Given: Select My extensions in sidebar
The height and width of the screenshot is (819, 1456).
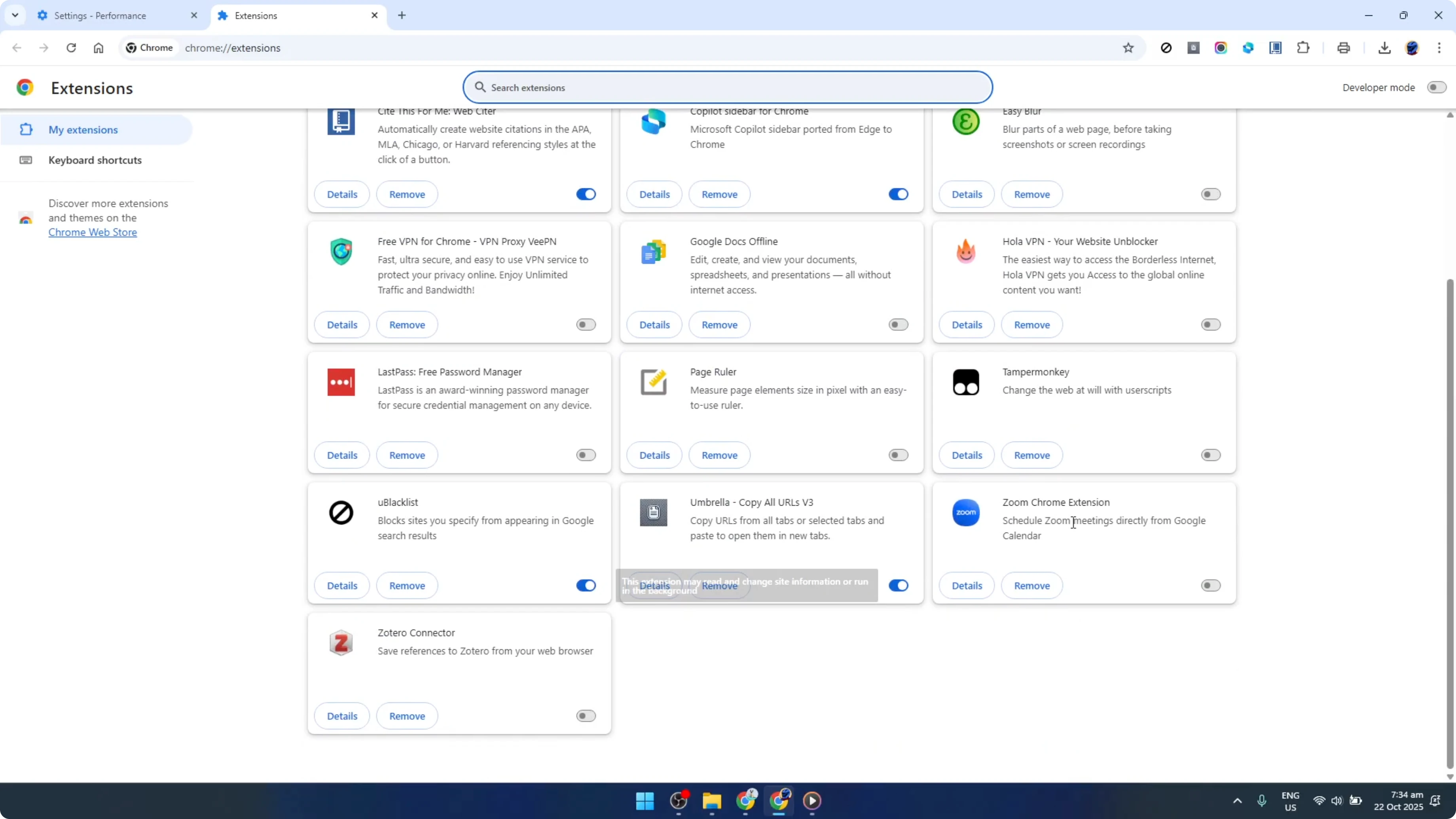Looking at the screenshot, I should [96, 130].
